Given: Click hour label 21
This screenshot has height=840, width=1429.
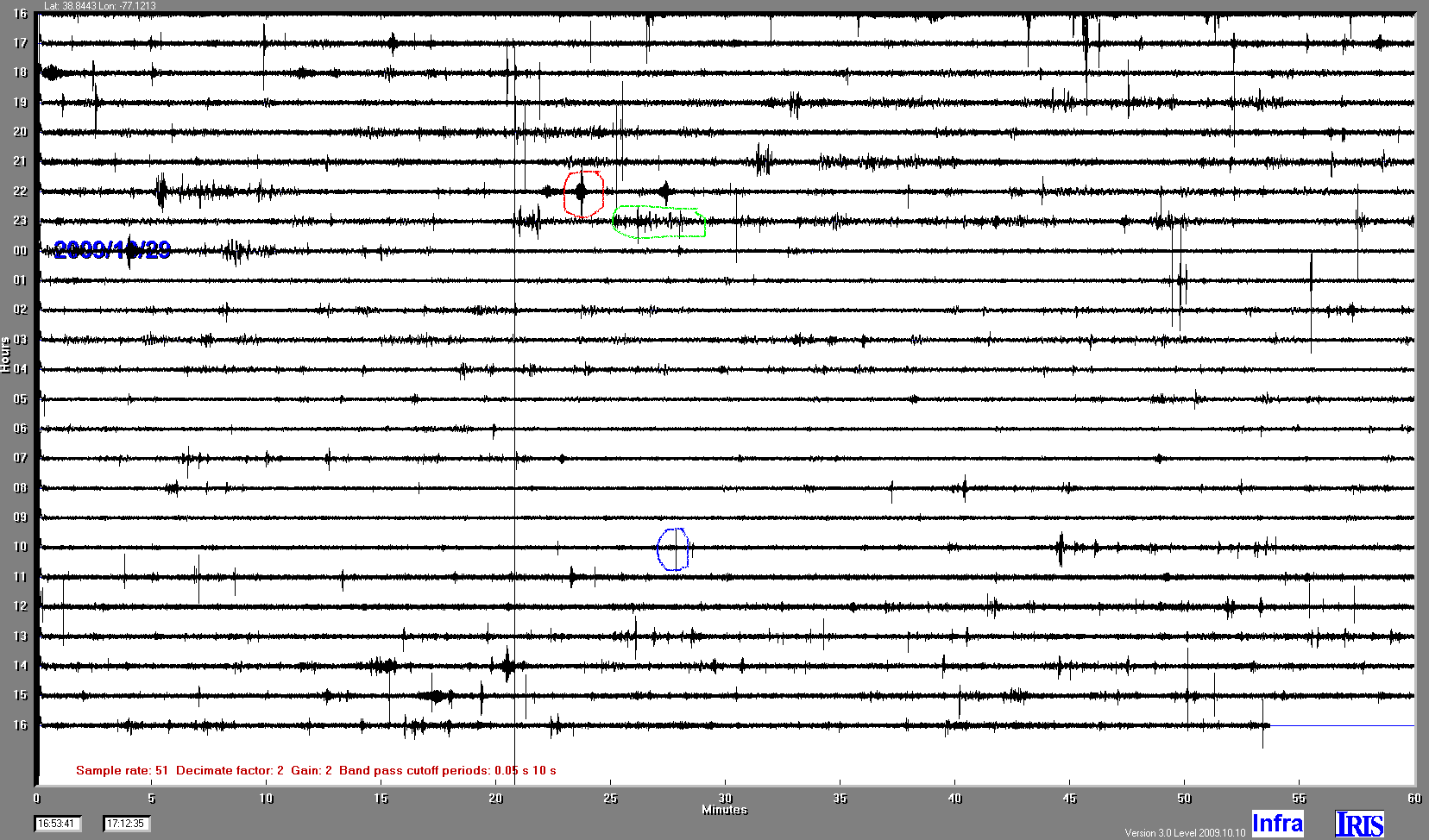Looking at the screenshot, I should pyautogui.click(x=20, y=161).
